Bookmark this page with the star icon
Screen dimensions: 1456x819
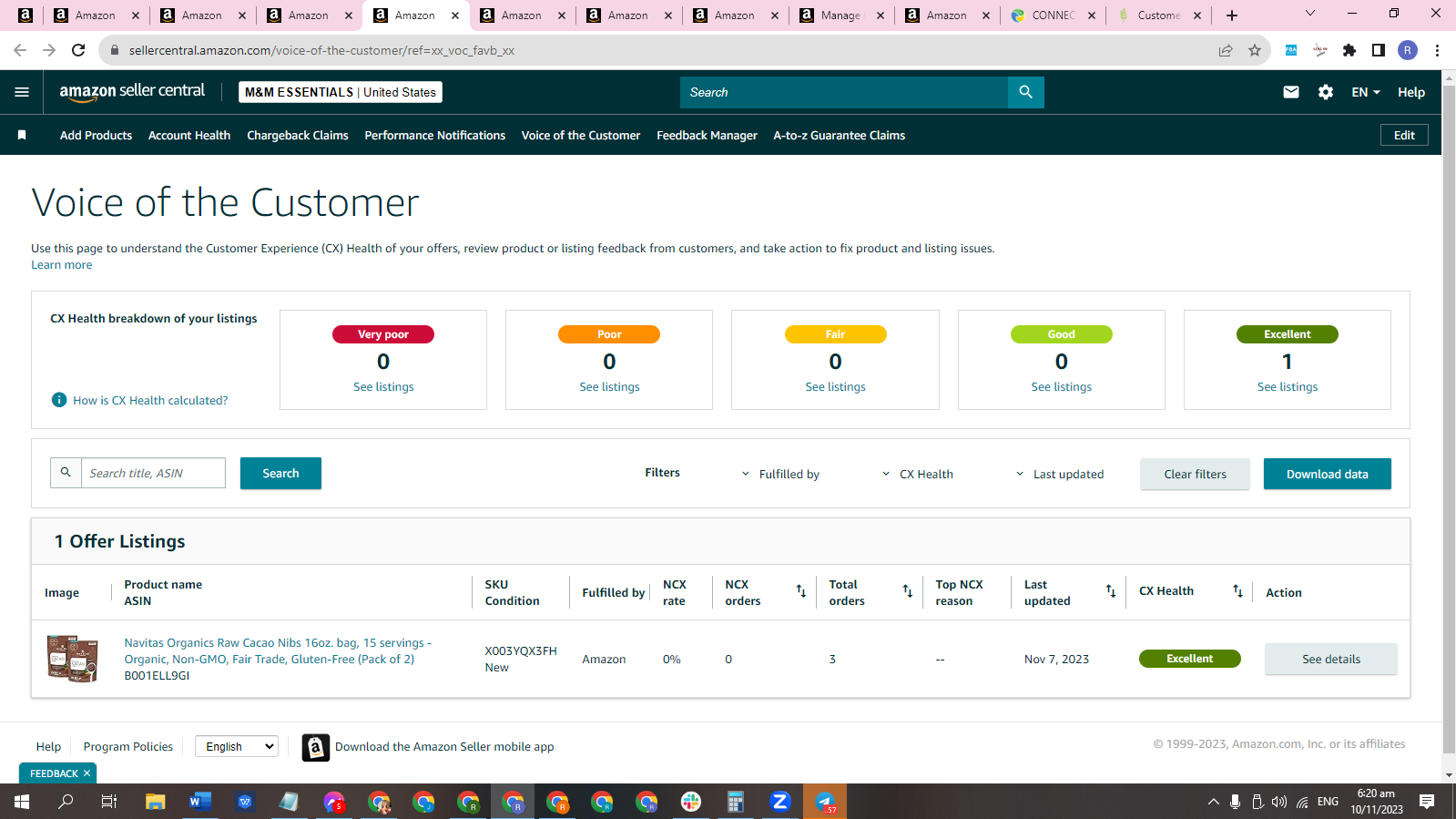point(1255,50)
